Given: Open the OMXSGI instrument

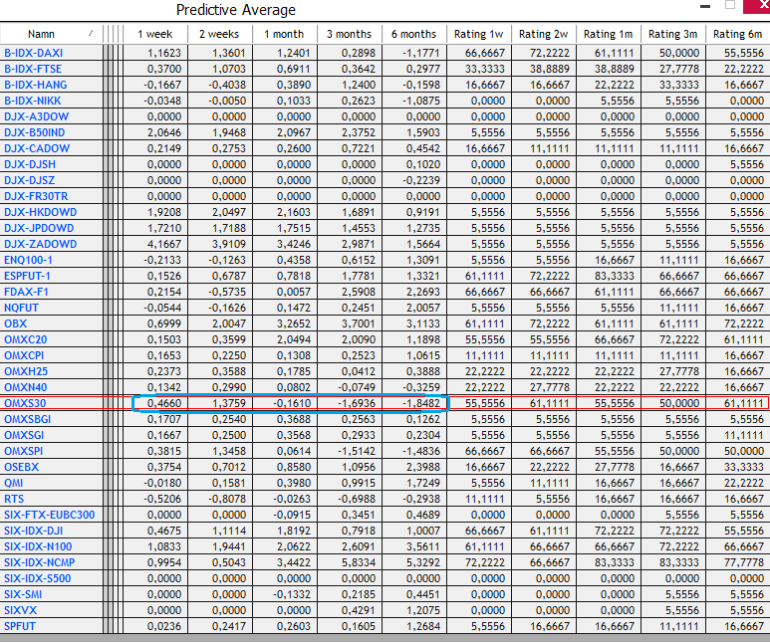Looking at the screenshot, I should coord(24,435).
